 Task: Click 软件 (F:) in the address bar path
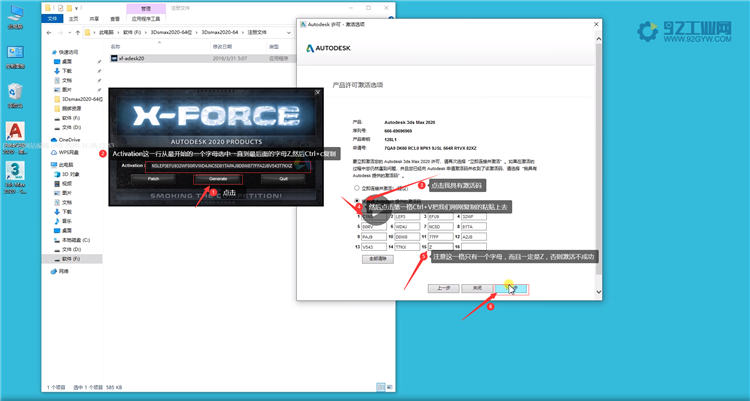point(132,33)
